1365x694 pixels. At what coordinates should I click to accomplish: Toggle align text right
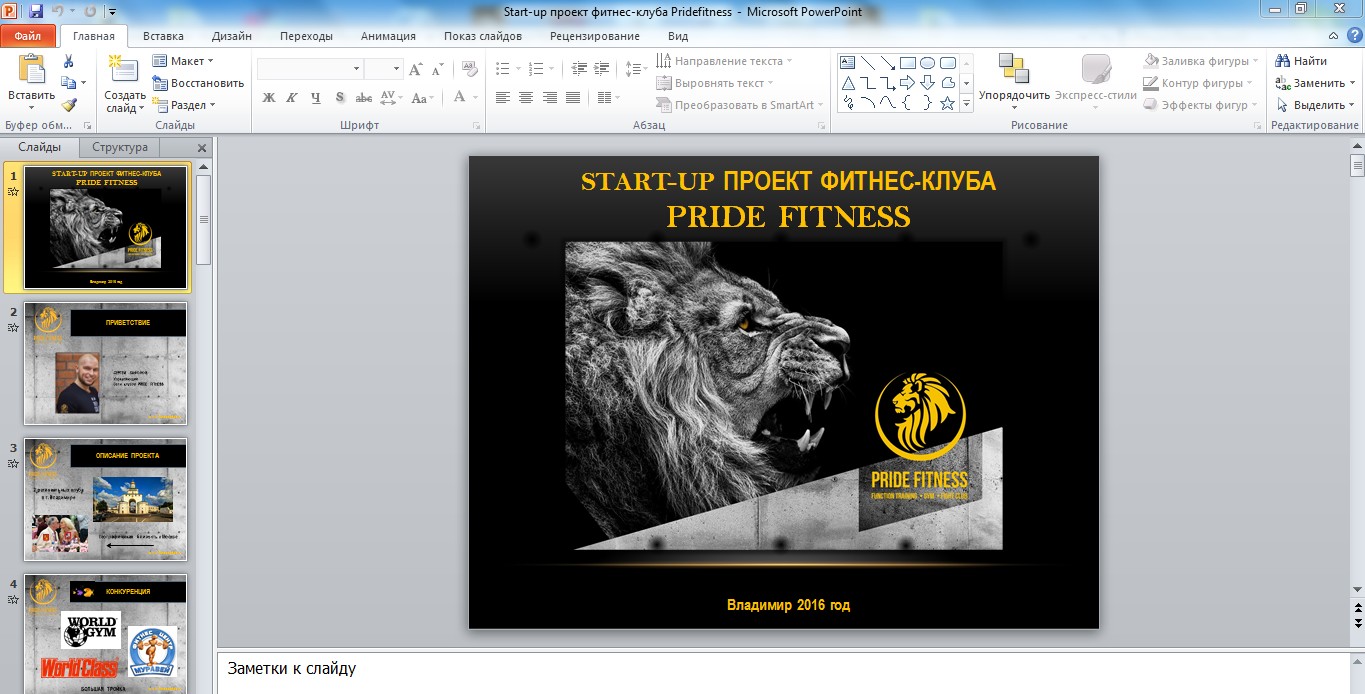(x=549, y=97)
